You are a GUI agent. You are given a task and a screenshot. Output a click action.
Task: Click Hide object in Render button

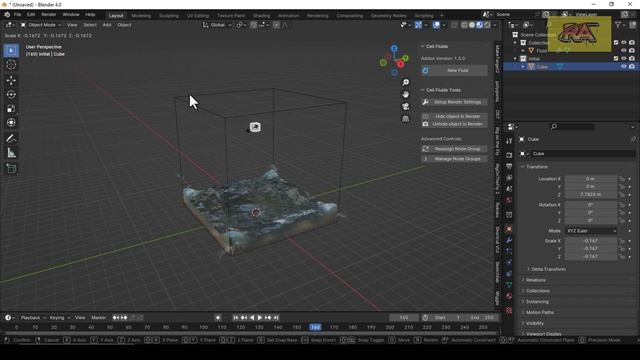[454, 116]
